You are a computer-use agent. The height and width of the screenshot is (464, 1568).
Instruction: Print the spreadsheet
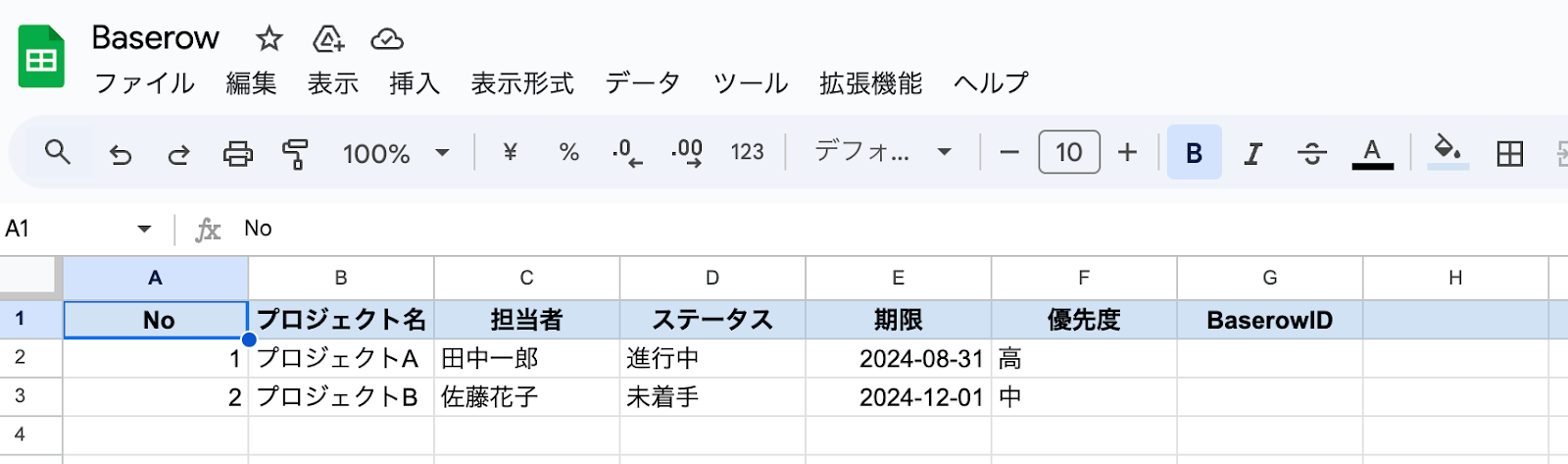click(237, 153)
